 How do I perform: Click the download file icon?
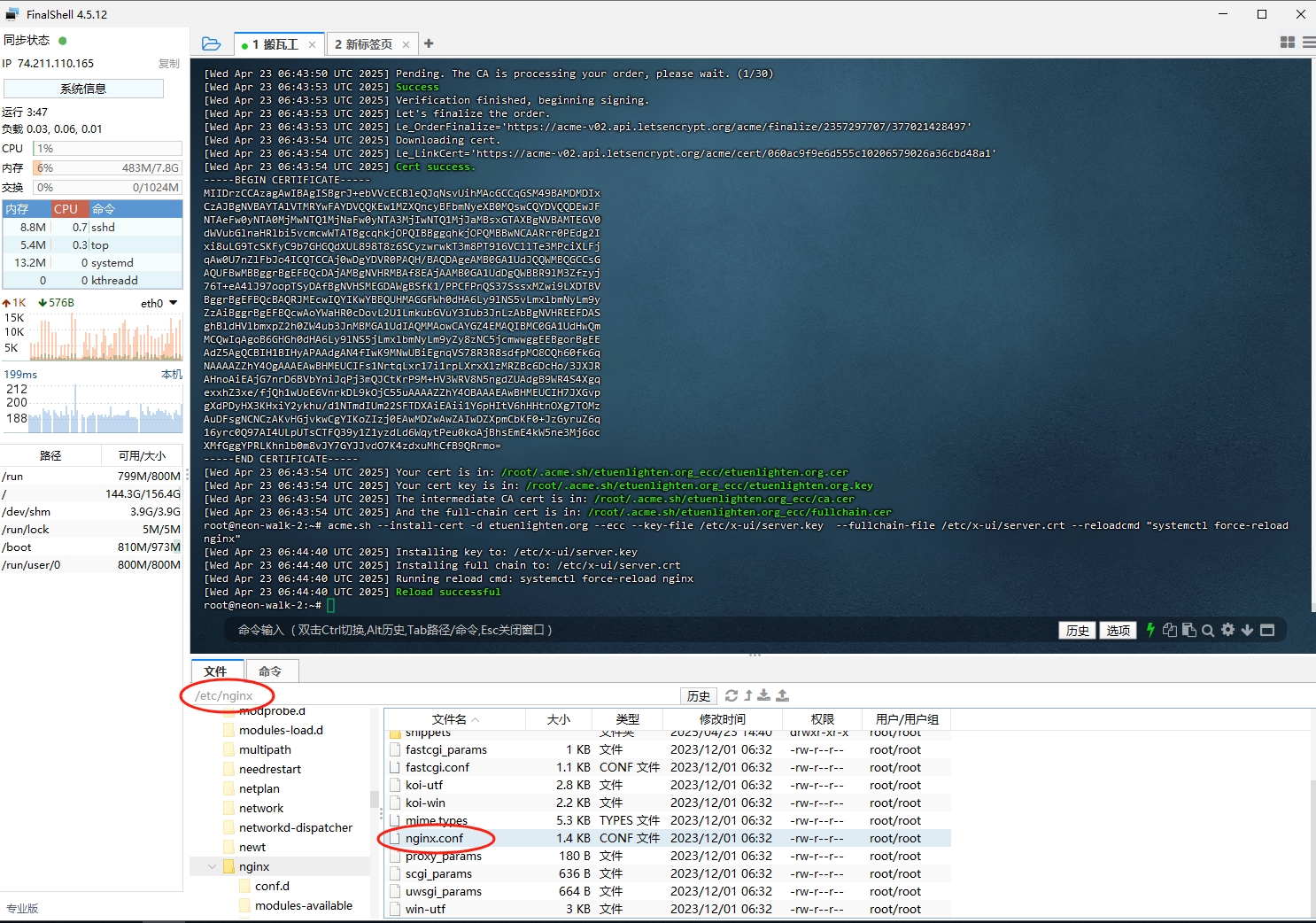point(764,695)
